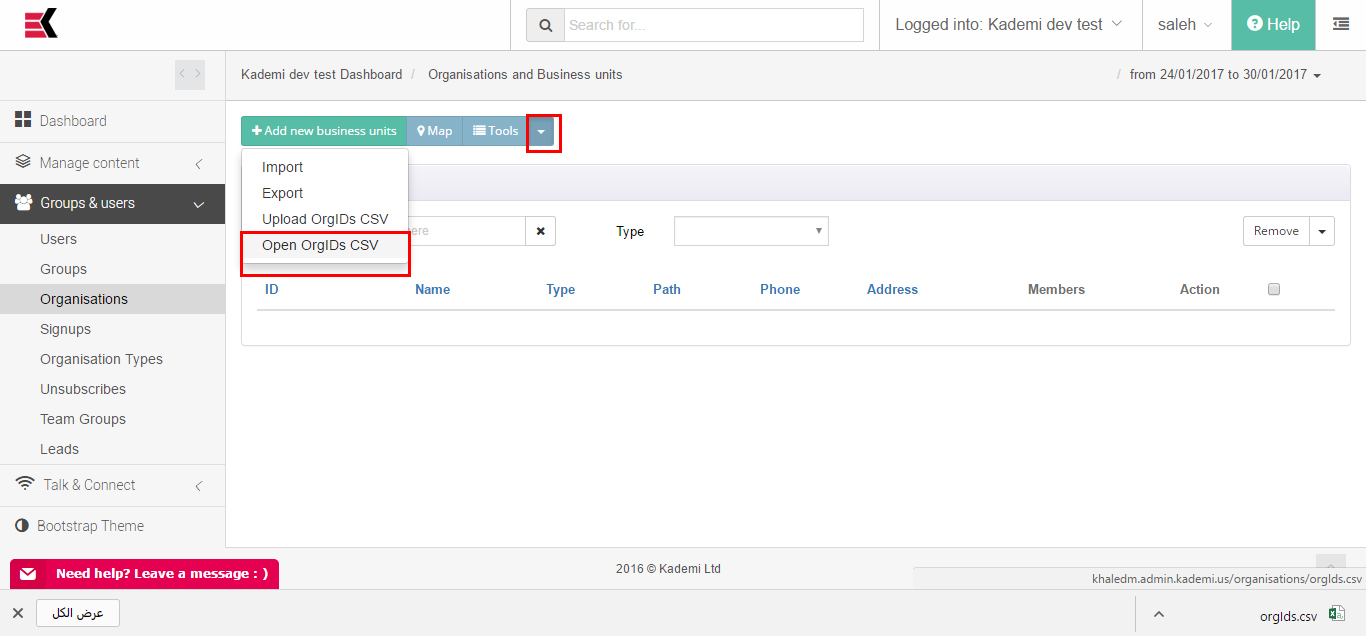Screen dimensions: 1366x636
Task: Click the Tools button
Action: (x=496, y=131)
